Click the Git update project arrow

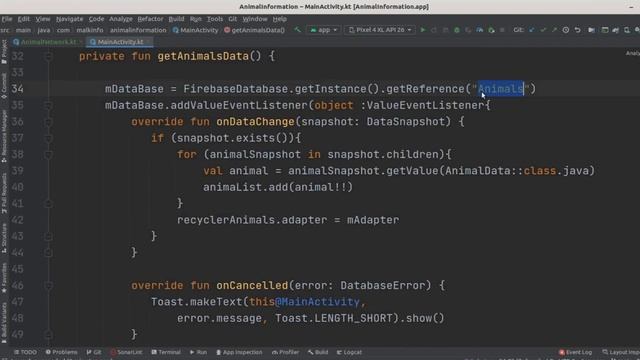point(531,30)
